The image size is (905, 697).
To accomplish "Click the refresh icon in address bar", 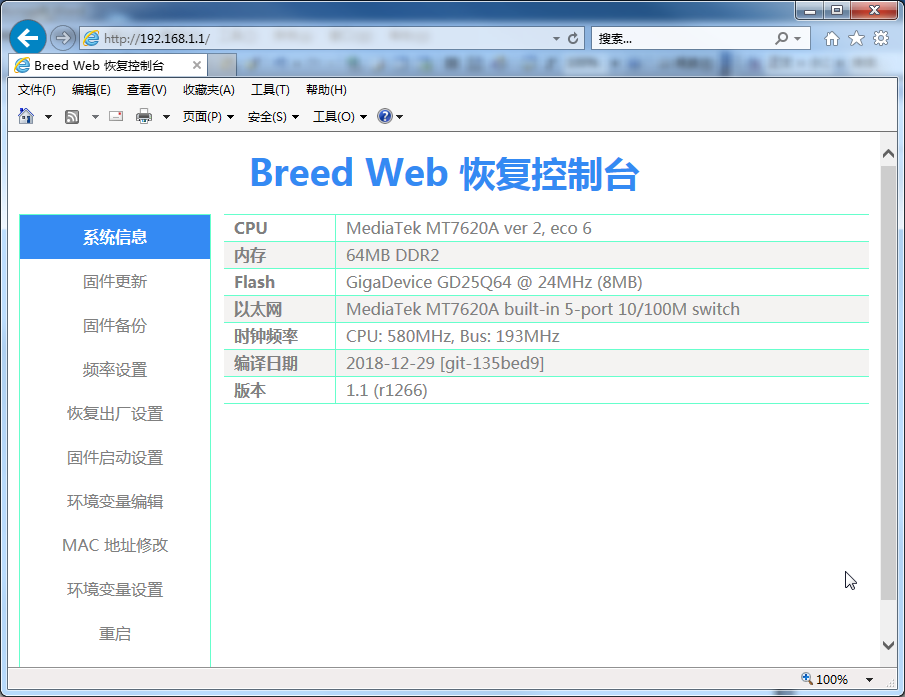I will tap(573, 39).
